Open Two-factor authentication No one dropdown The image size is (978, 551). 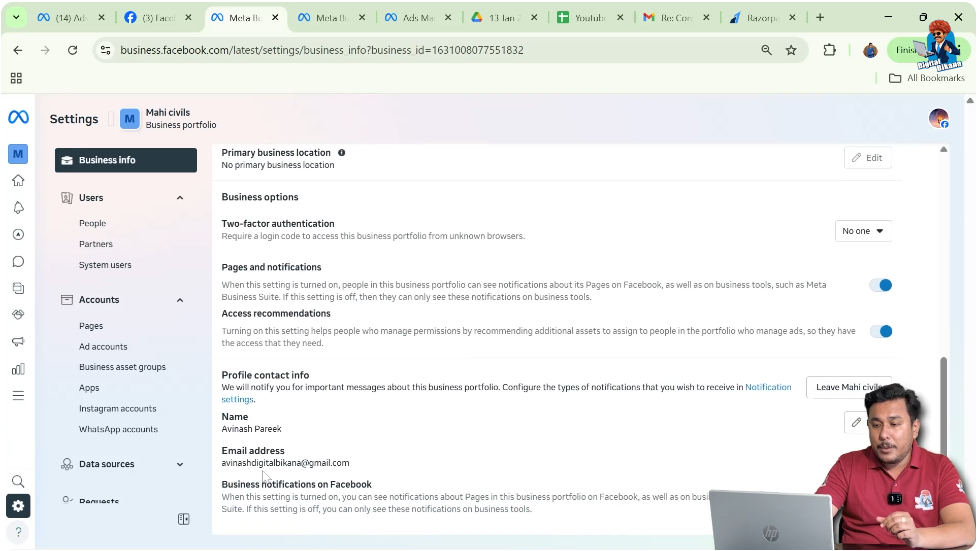(863, 231)
